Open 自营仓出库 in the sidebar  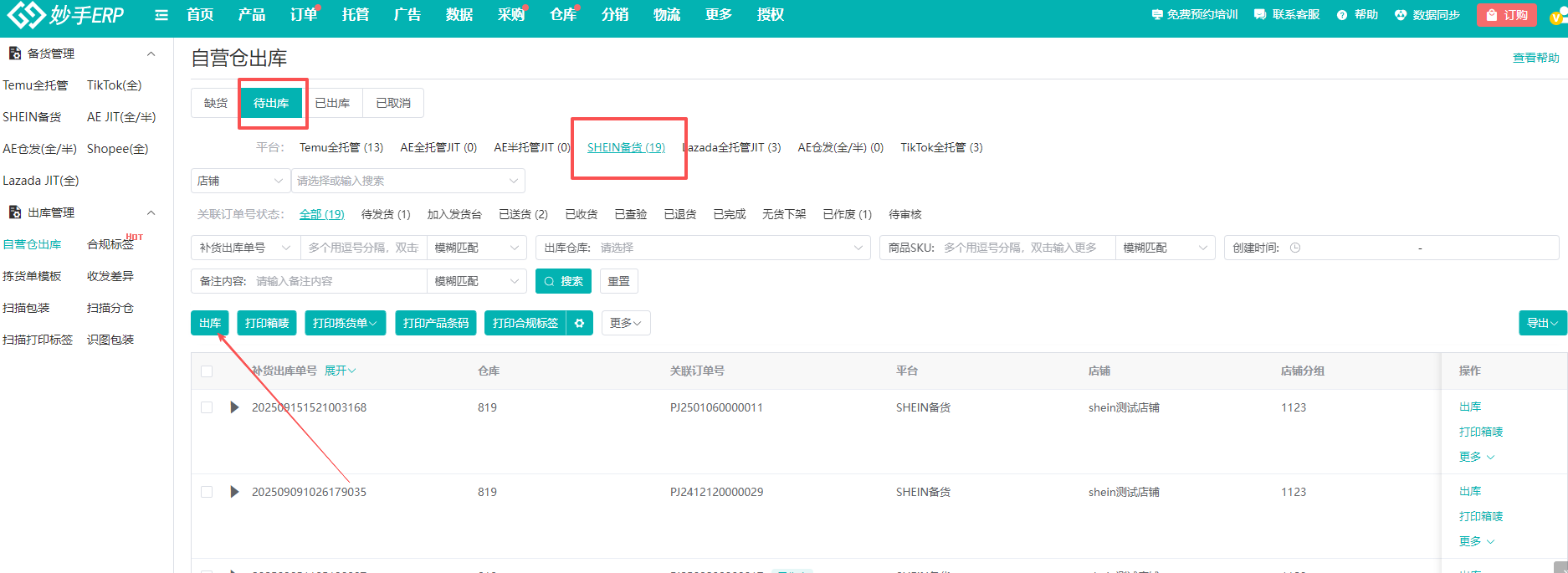(x=32, y=244)
